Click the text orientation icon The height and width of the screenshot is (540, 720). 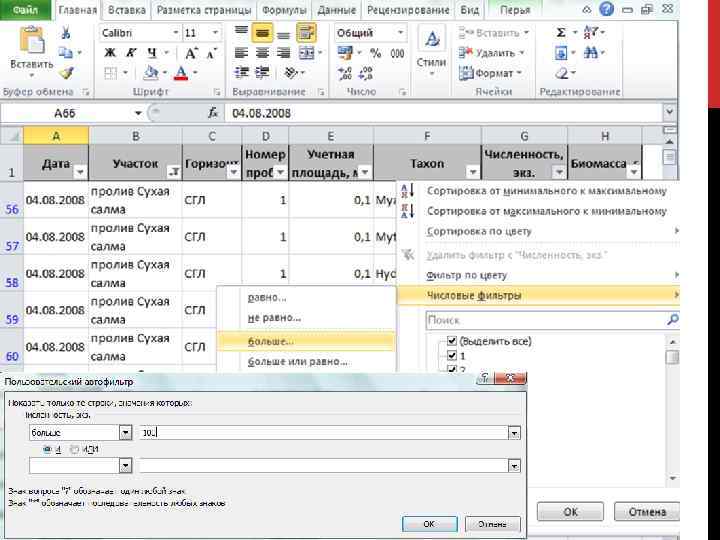tap(291, 73)
